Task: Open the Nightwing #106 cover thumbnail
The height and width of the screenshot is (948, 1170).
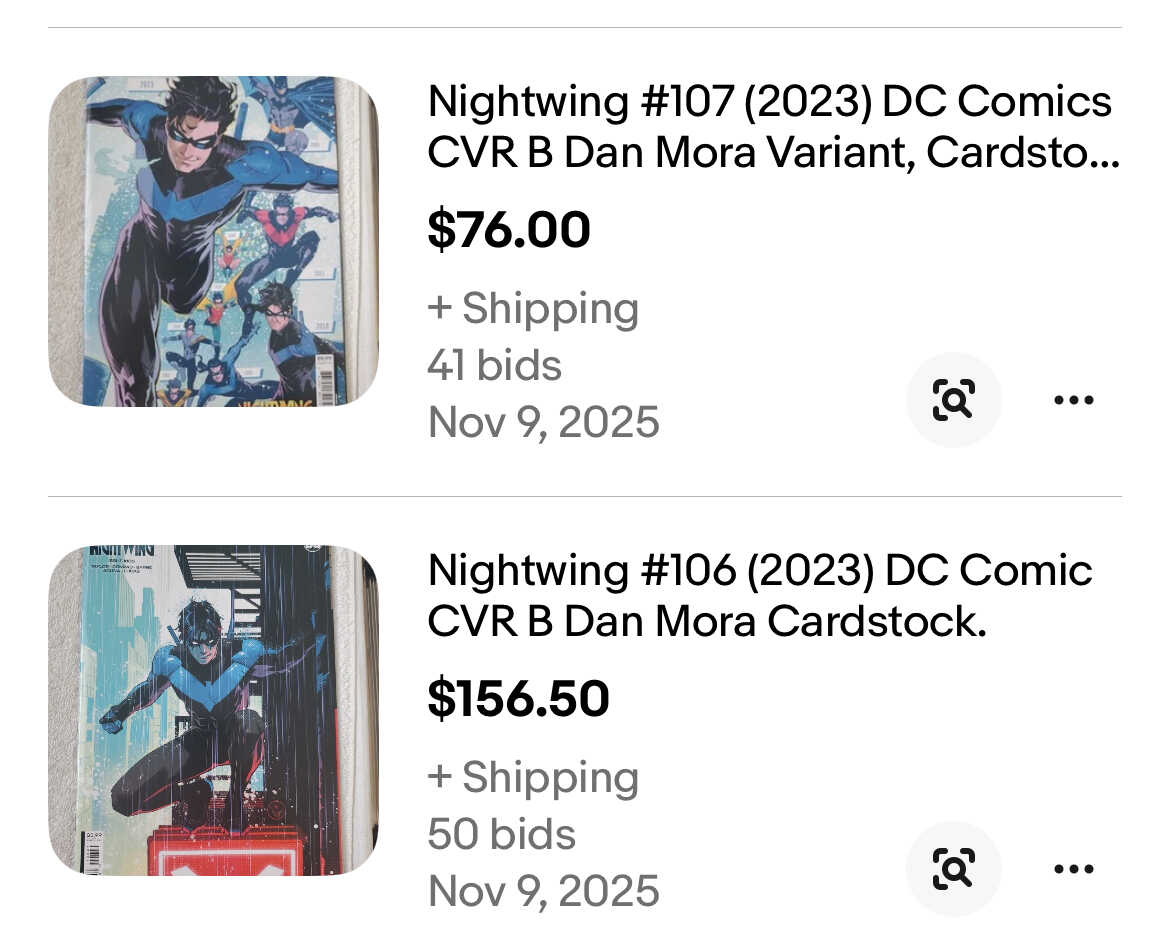Action: [213, 710]
